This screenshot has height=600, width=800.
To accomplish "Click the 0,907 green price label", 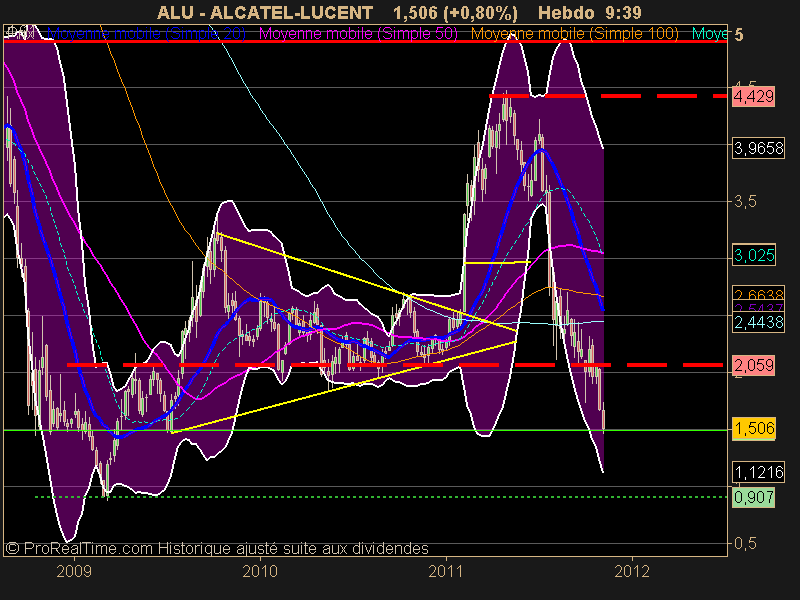I will coord(754,496).
